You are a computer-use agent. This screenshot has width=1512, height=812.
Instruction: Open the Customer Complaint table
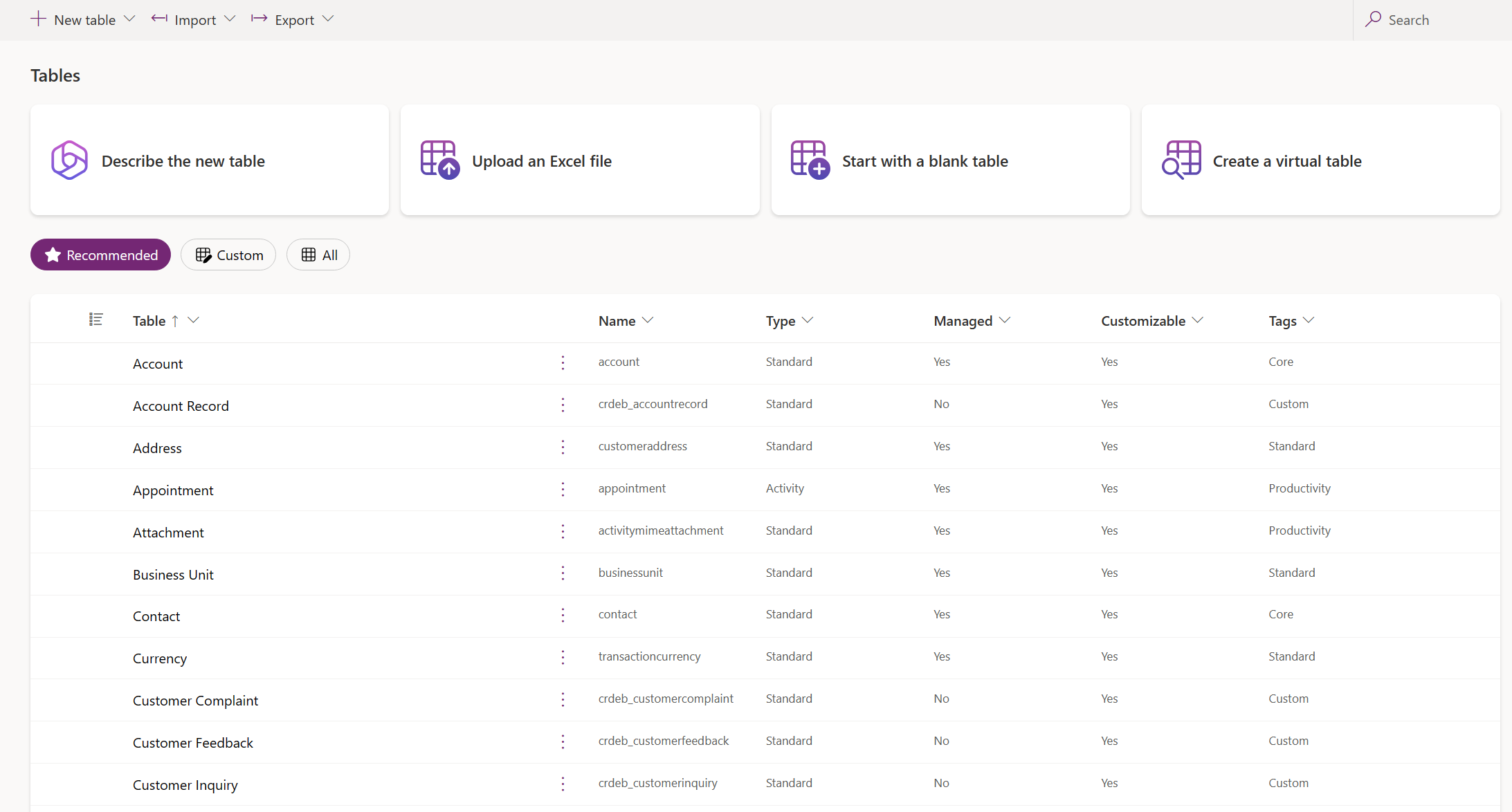196,699
